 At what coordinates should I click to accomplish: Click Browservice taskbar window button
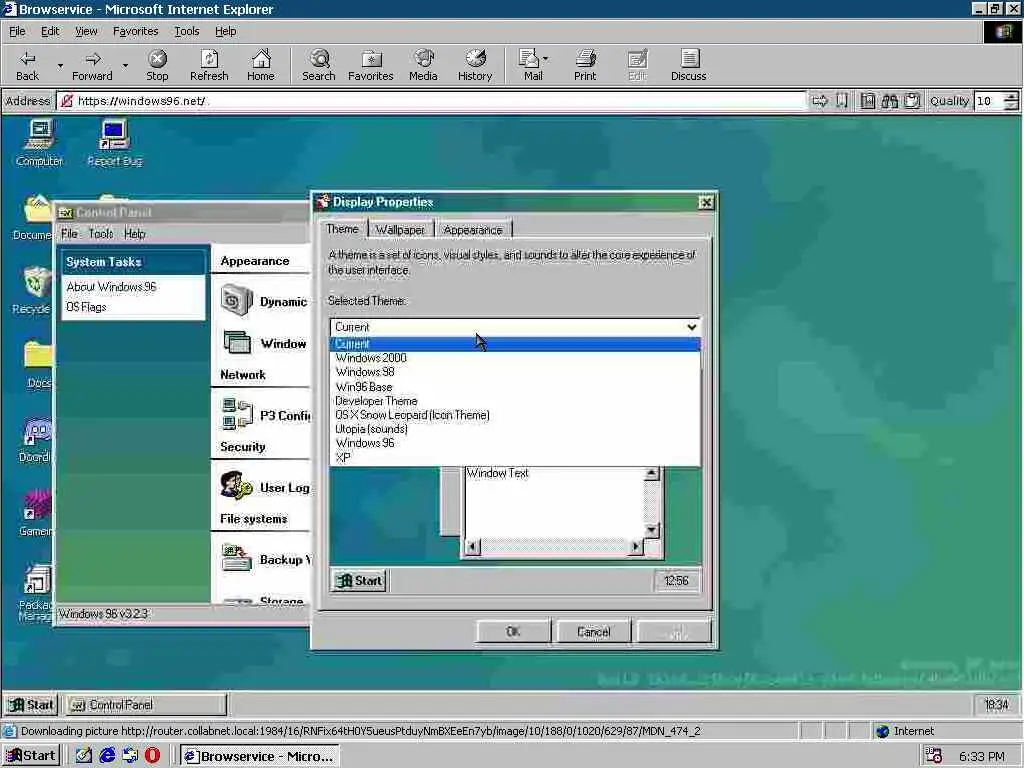(x=259, y=756)
